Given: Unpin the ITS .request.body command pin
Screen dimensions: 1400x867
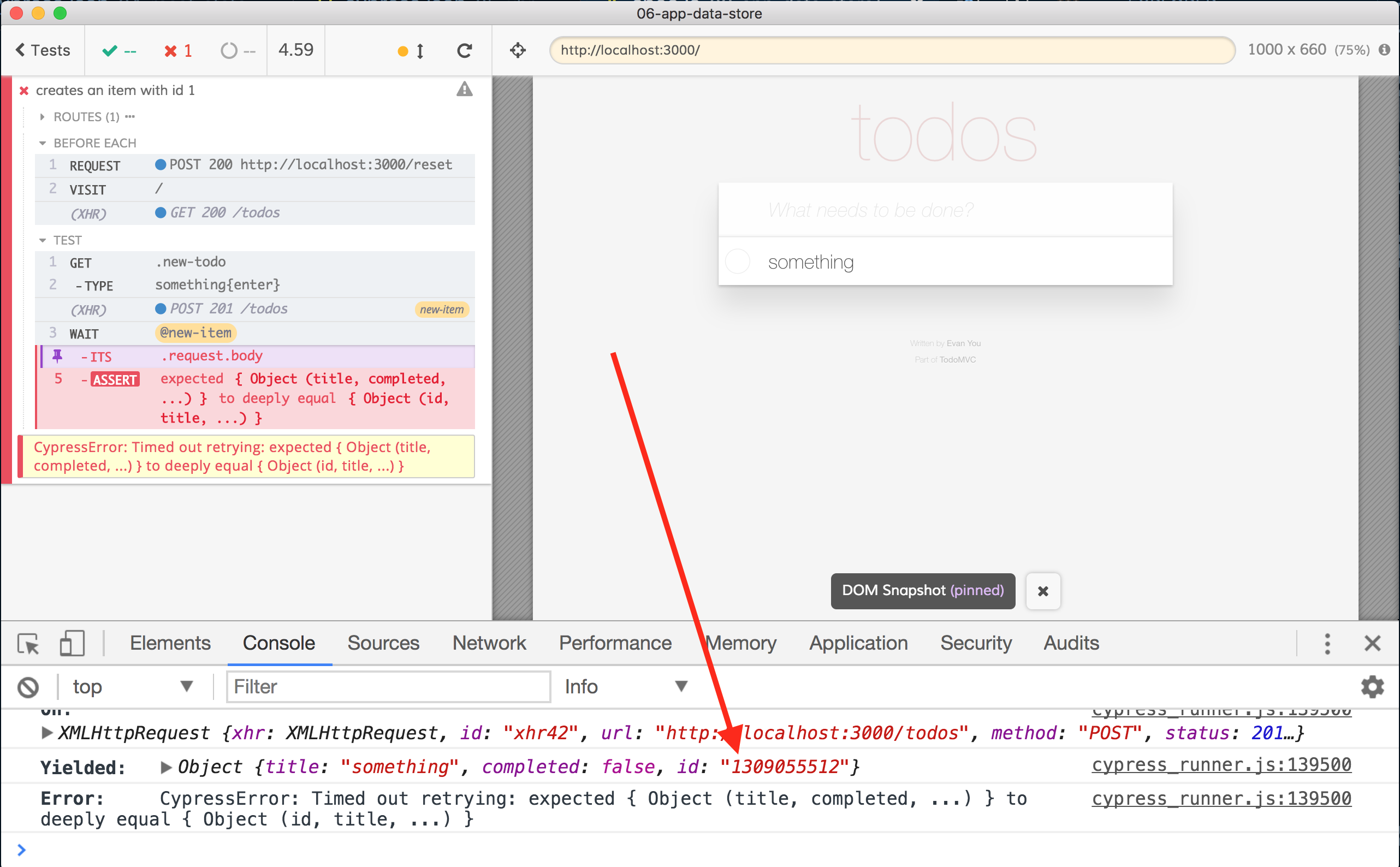Looking at the screenshot, I should click(57, 356).
